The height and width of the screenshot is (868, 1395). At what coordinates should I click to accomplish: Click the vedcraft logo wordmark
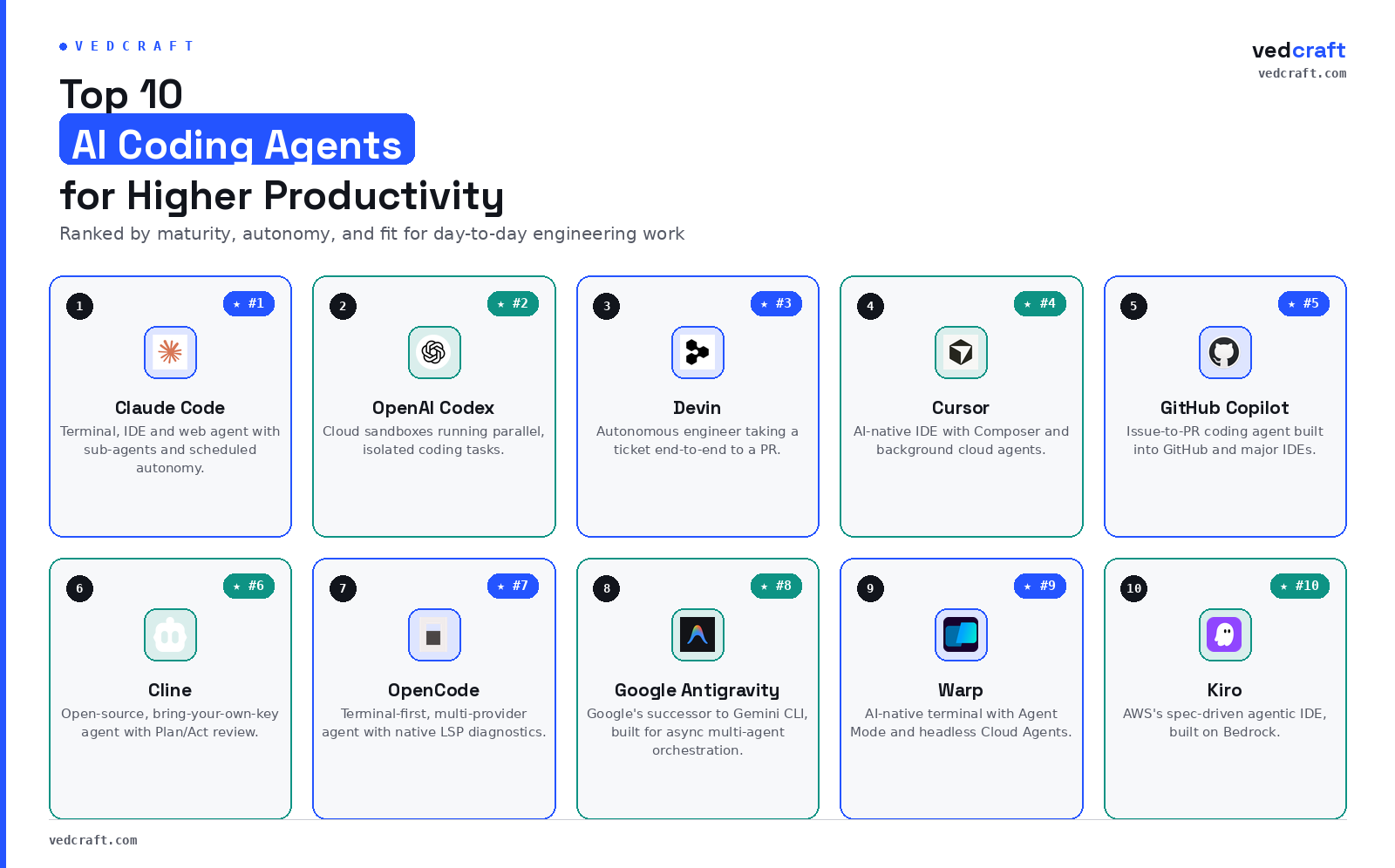point(1298,50)
